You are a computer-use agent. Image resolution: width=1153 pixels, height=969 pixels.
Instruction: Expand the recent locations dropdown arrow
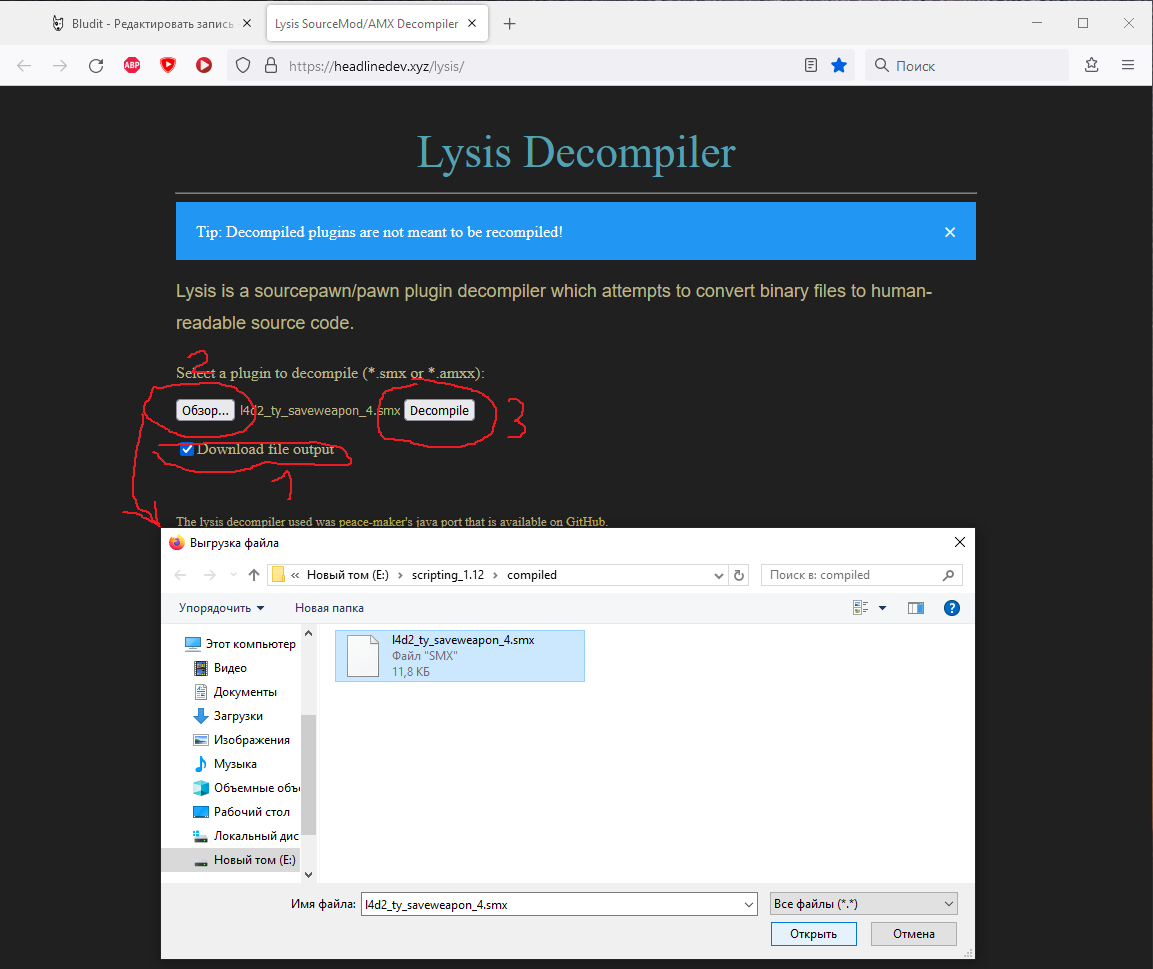233,575
